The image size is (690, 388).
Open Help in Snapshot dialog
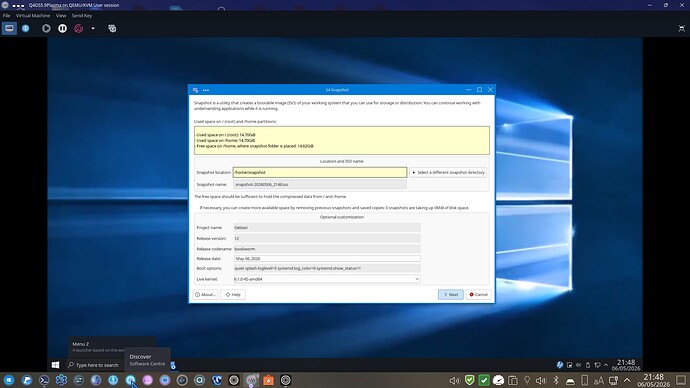(233, 294)
